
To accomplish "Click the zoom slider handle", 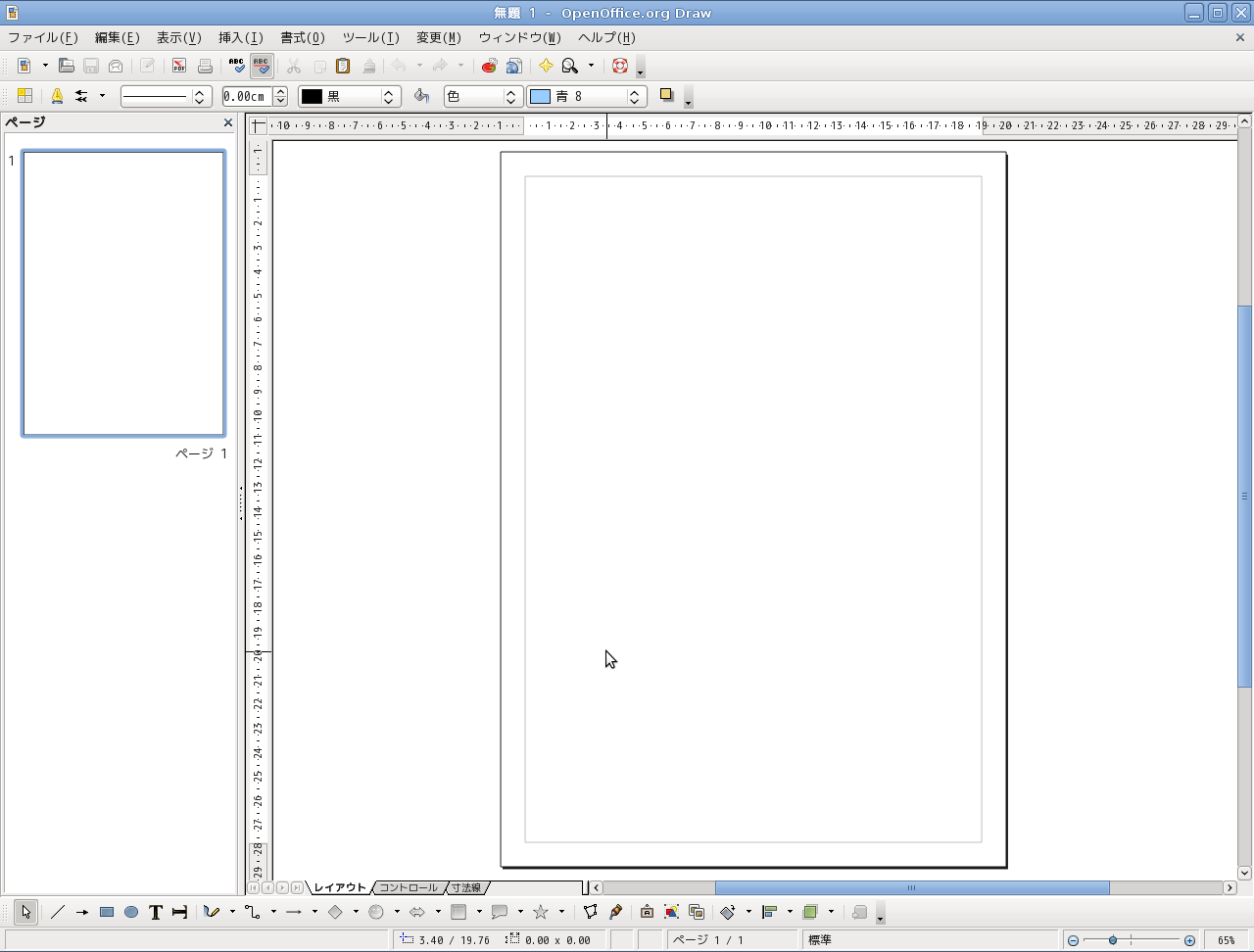I will coord(1113,940).
